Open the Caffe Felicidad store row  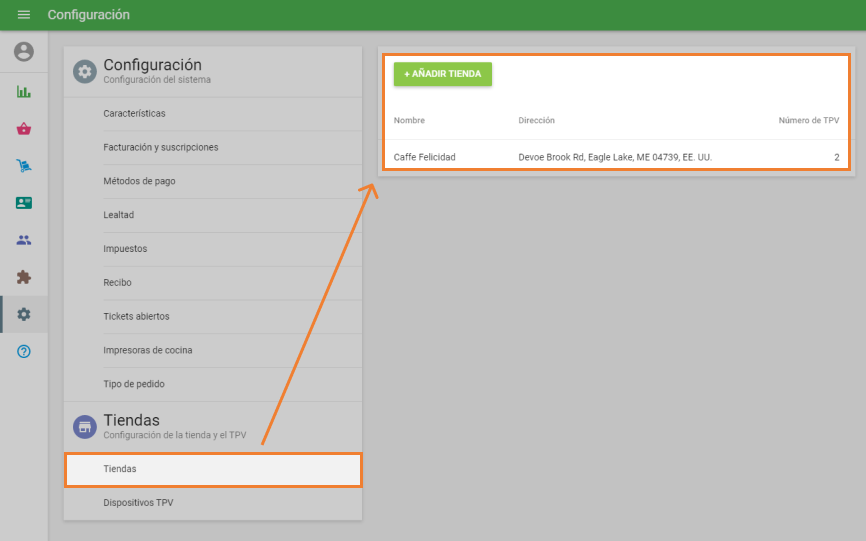pyautogui.click(x=615, y=157)
